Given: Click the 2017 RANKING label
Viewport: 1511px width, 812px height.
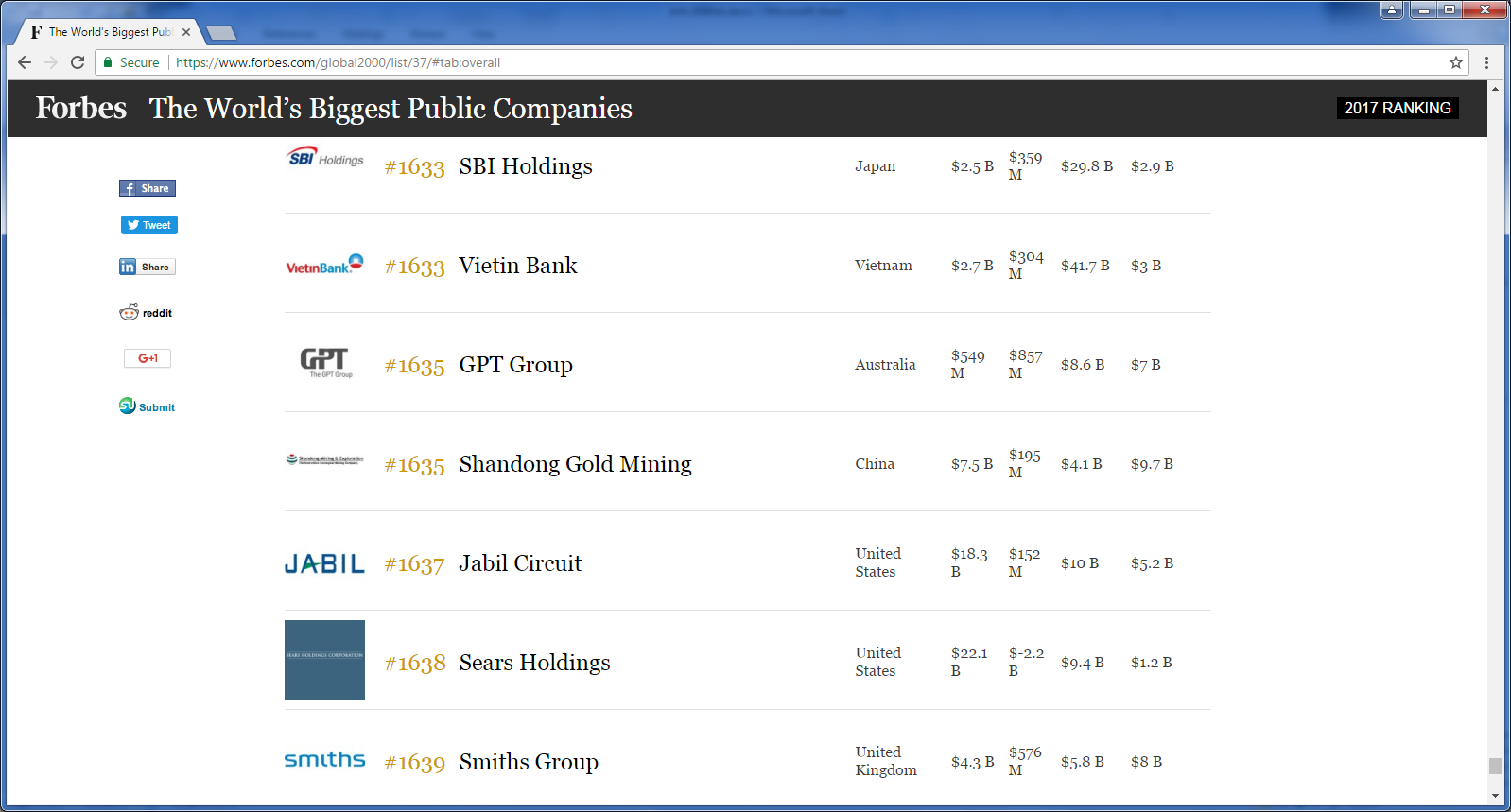Looking at the screenshot, I should click(x=1398, y=108).
